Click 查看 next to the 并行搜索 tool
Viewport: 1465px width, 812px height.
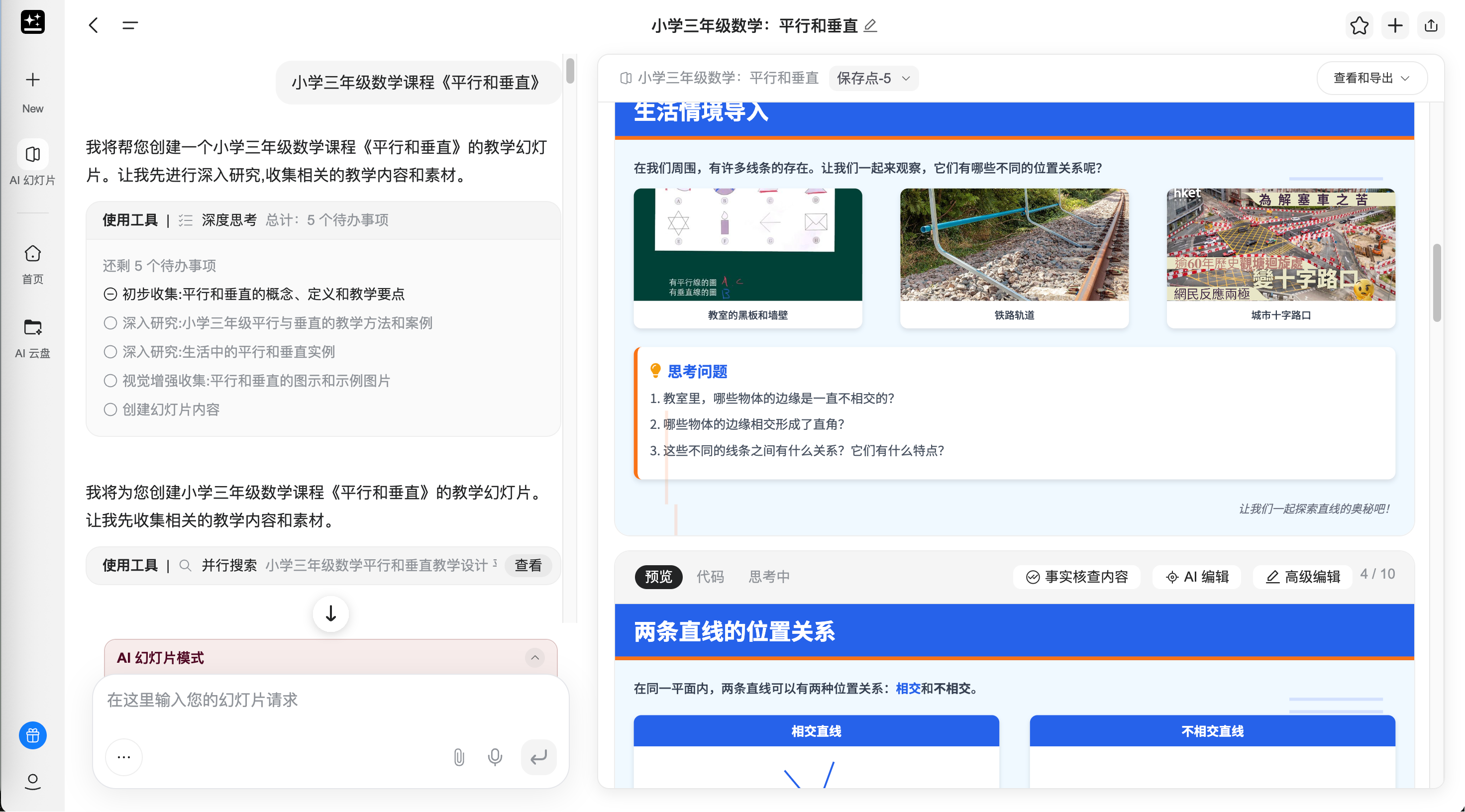coord(528,565)
